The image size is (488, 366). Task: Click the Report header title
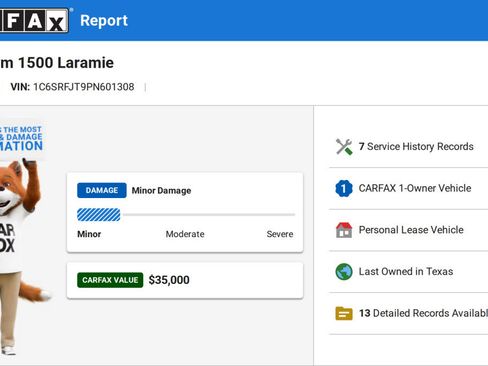click(x=104, y=21)
